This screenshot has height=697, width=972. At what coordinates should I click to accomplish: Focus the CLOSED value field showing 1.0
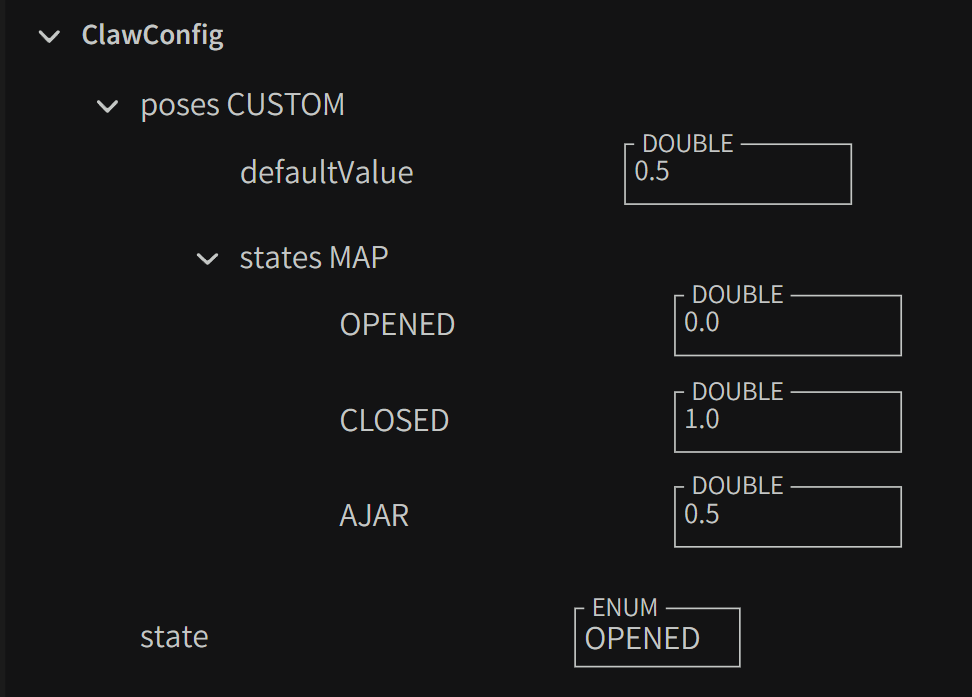click(787, 421)
